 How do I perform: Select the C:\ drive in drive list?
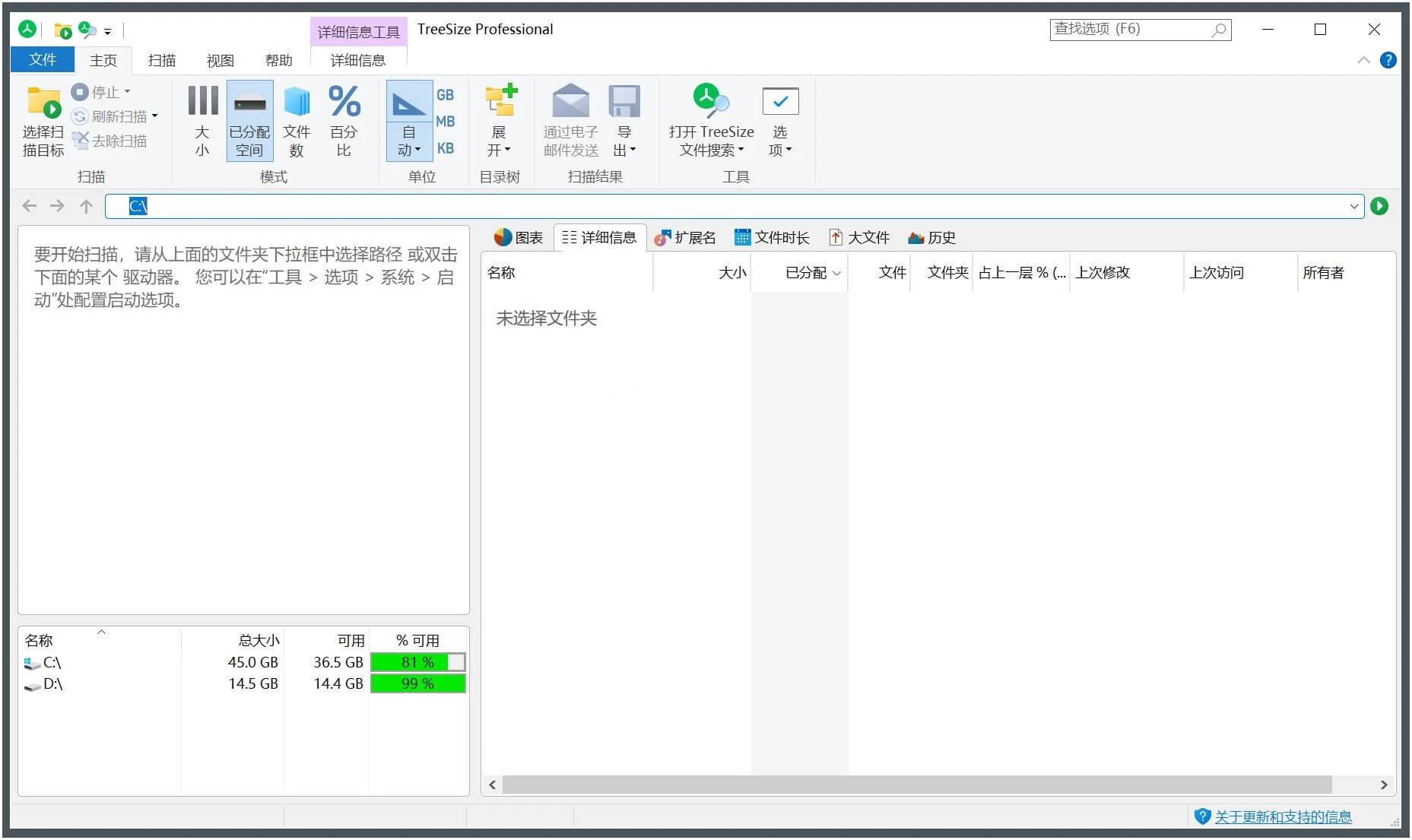pyautogui.click(x=53, y=662)
